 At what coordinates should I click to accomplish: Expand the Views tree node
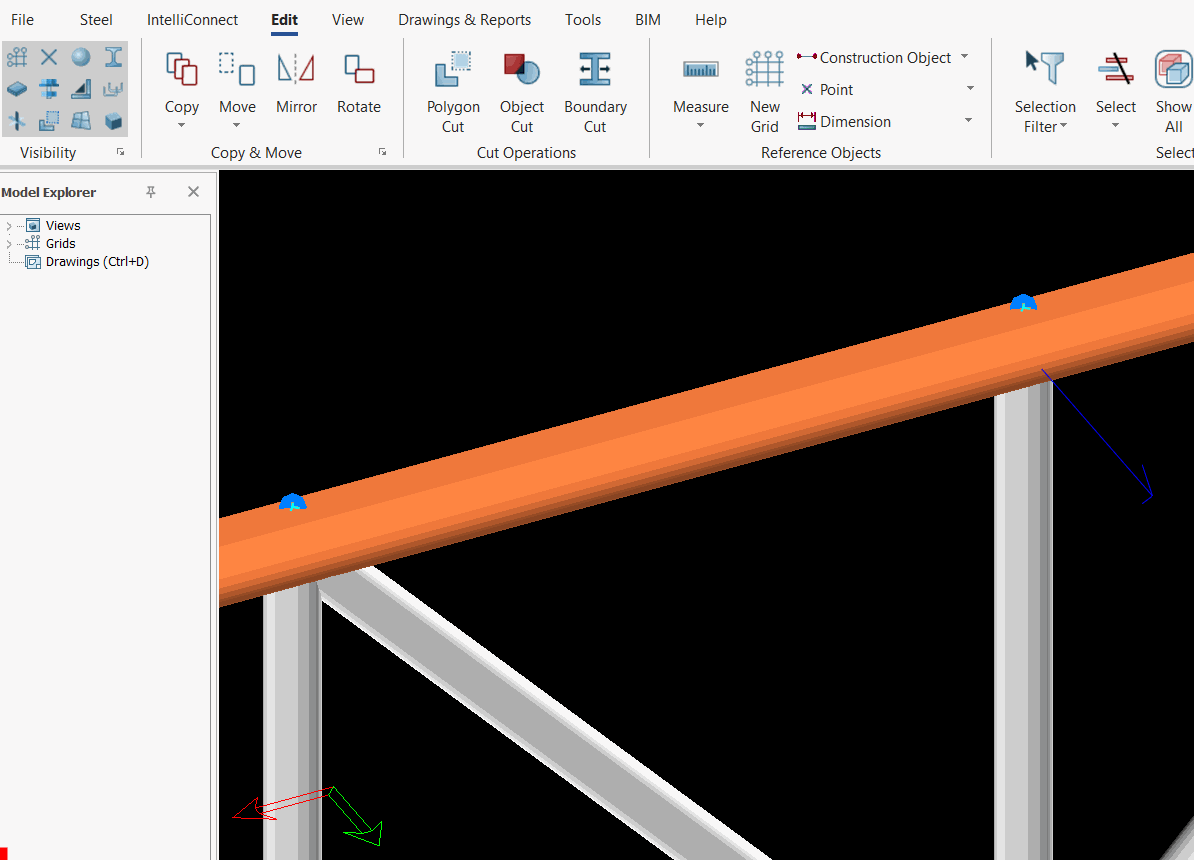pyautogui.click(x=9, y=226)
